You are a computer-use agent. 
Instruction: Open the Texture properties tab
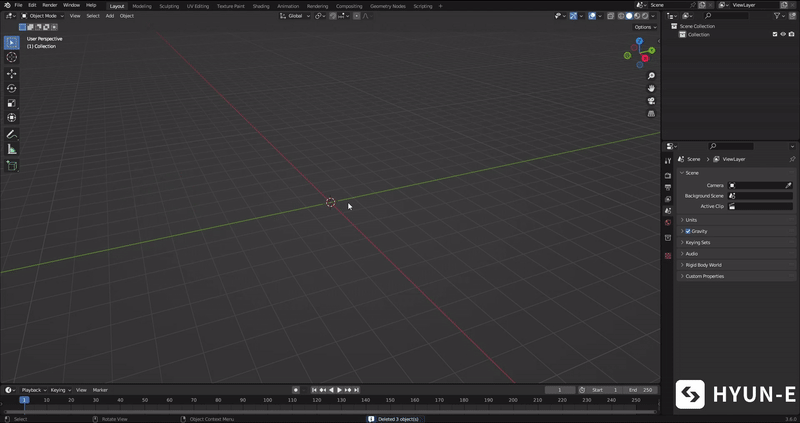tap(668, 256)
